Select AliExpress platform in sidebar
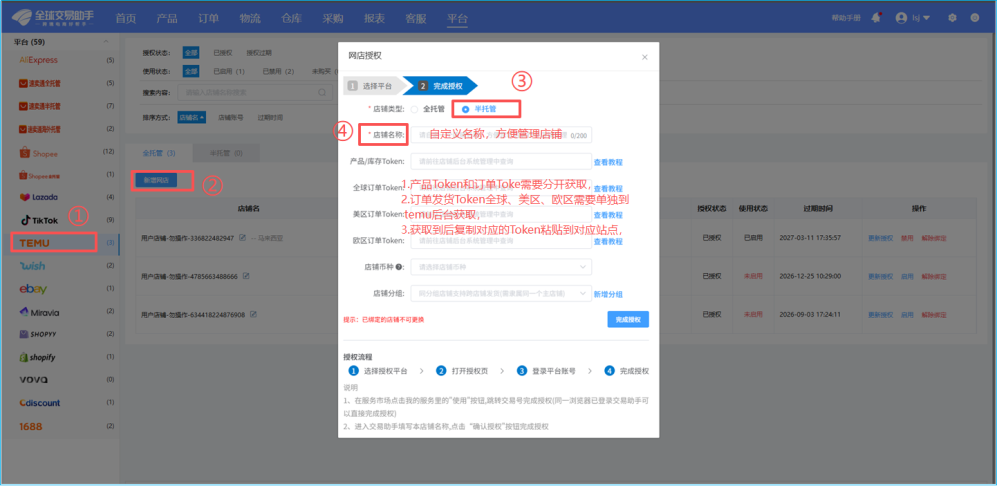The image size is (997, 486). tap(39, 60)
